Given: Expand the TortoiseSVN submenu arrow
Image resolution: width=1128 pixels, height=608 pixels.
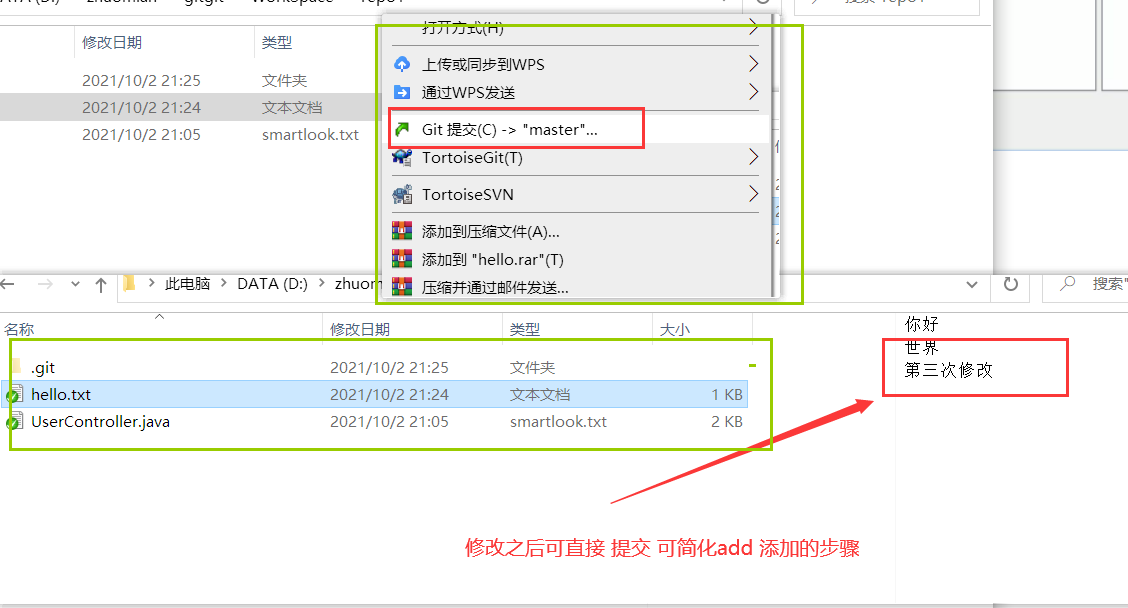Looking at the screenshot, I should [753, 194].
